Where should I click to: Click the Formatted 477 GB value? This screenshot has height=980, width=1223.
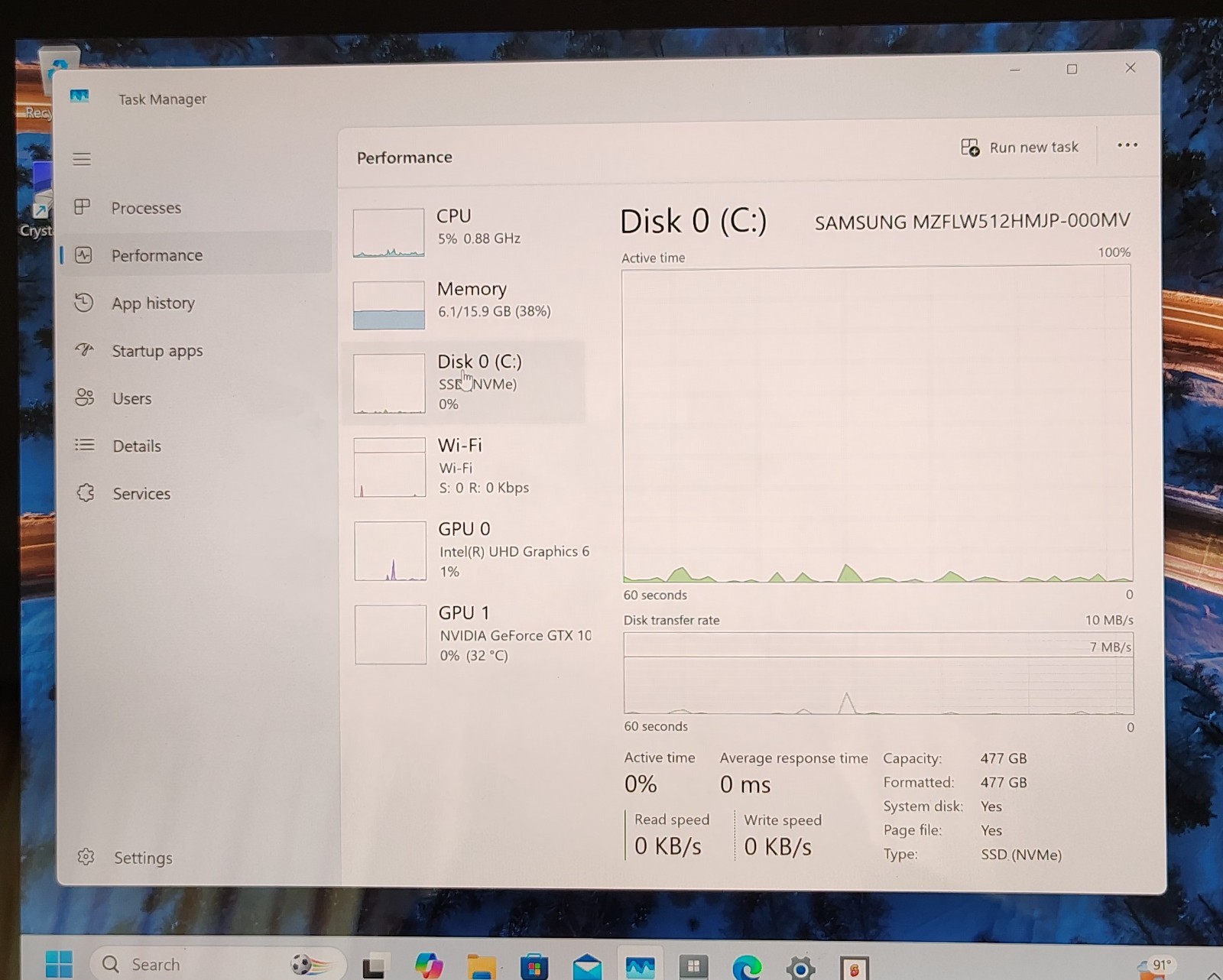pyautogui.click(x=1004, y=782)
